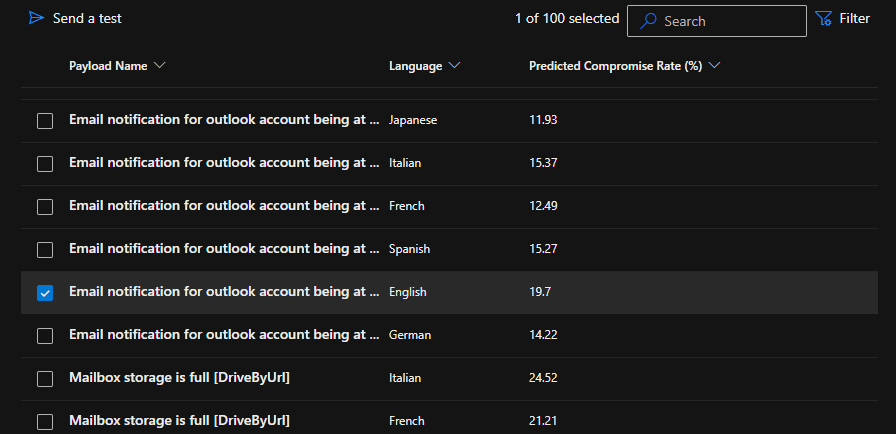This screenshot has height=434, width=896.
Task: Select the row with 15.27 compromise rate
Action: (x=545, y=249)
